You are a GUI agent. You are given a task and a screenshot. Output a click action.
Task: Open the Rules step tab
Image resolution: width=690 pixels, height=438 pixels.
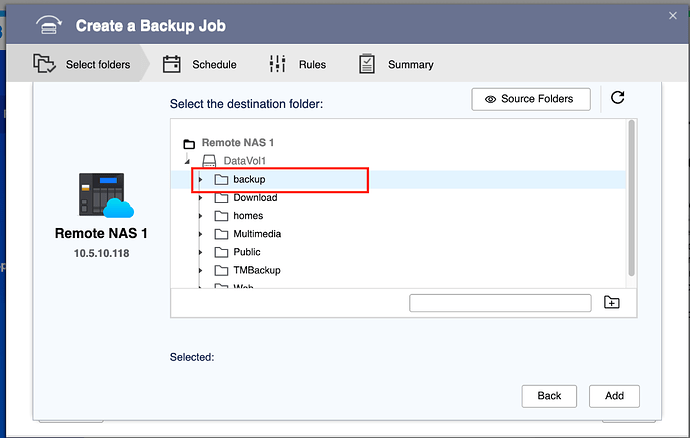pyautogui.click(x=298, y=65)
